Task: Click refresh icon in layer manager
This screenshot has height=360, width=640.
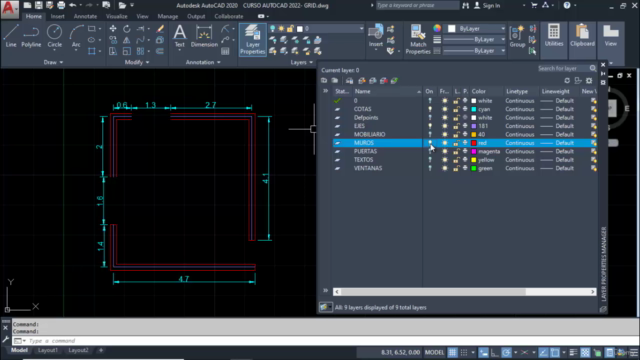Action: (x=567, y=81)
